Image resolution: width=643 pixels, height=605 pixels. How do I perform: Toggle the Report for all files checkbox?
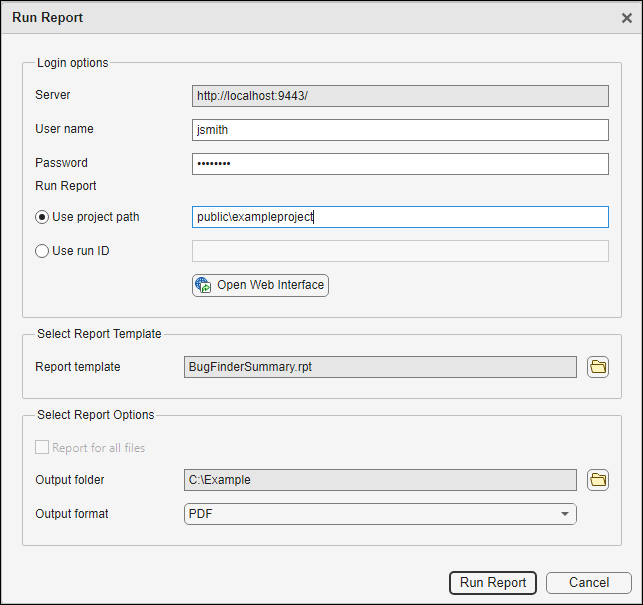[x=42, y=448]
